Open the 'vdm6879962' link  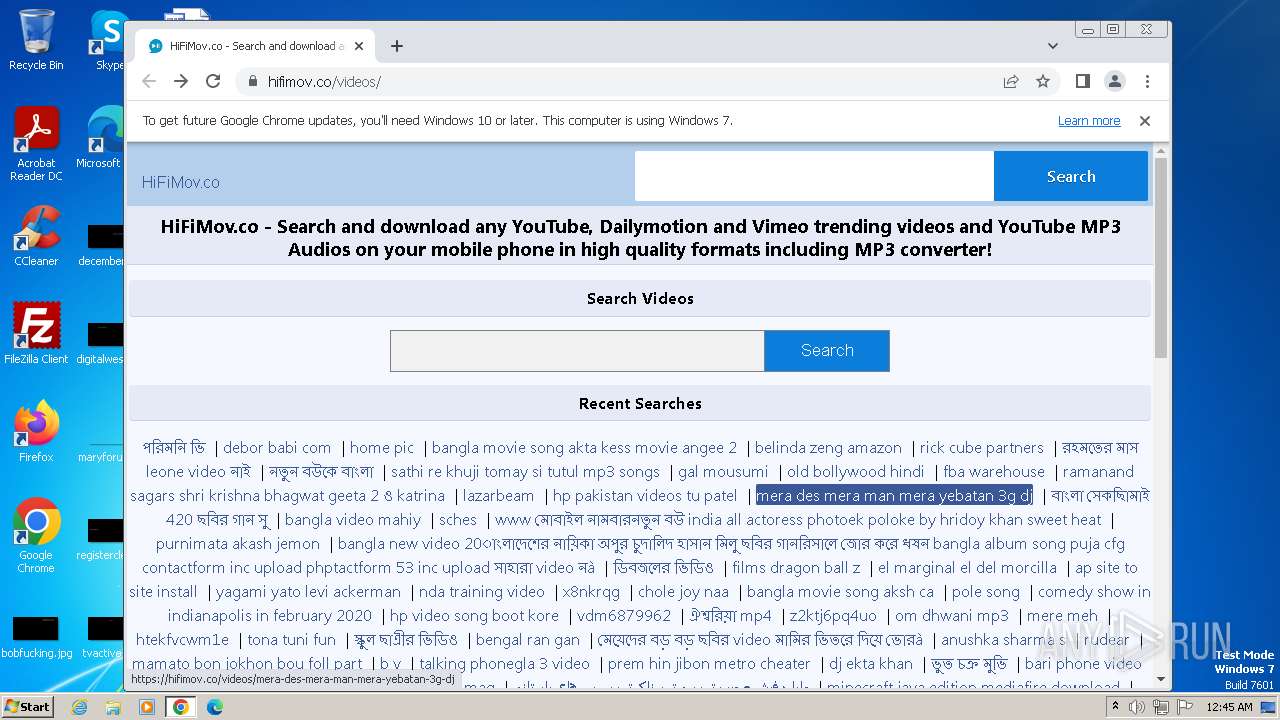pyautogui.click(x=624, y=616)
